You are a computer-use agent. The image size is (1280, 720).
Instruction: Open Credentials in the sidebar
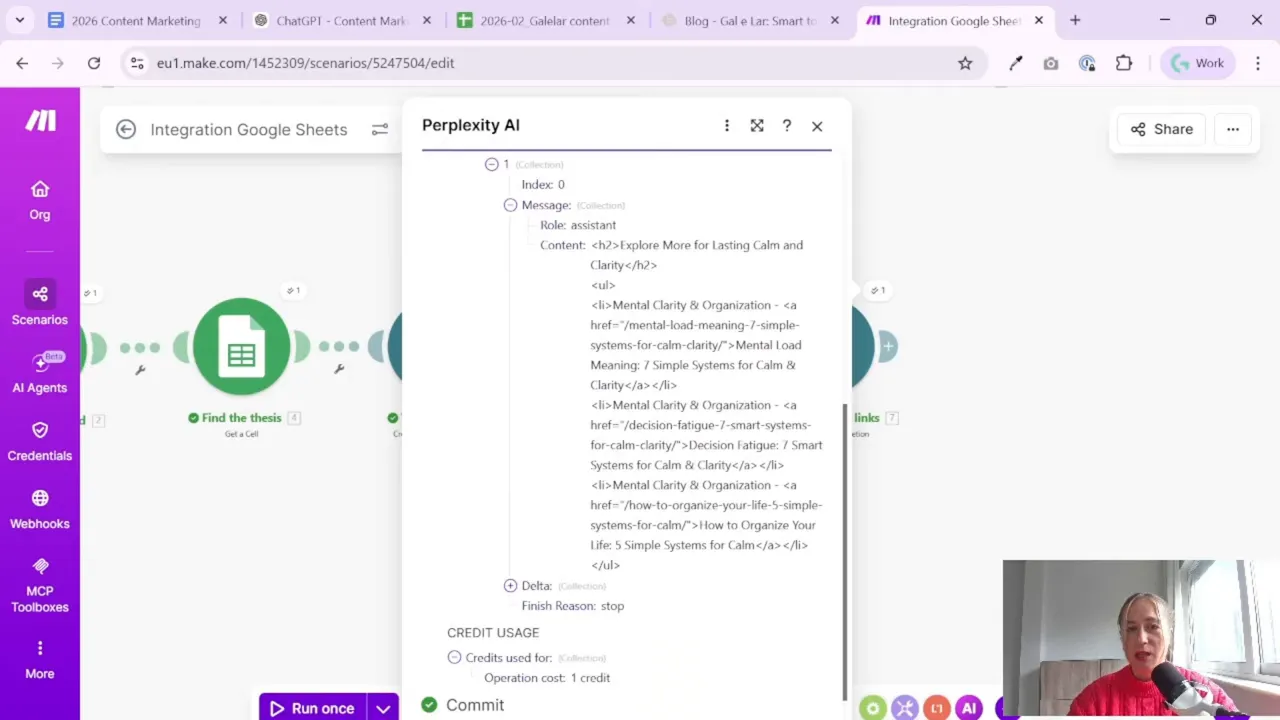(x=40, y=441)
